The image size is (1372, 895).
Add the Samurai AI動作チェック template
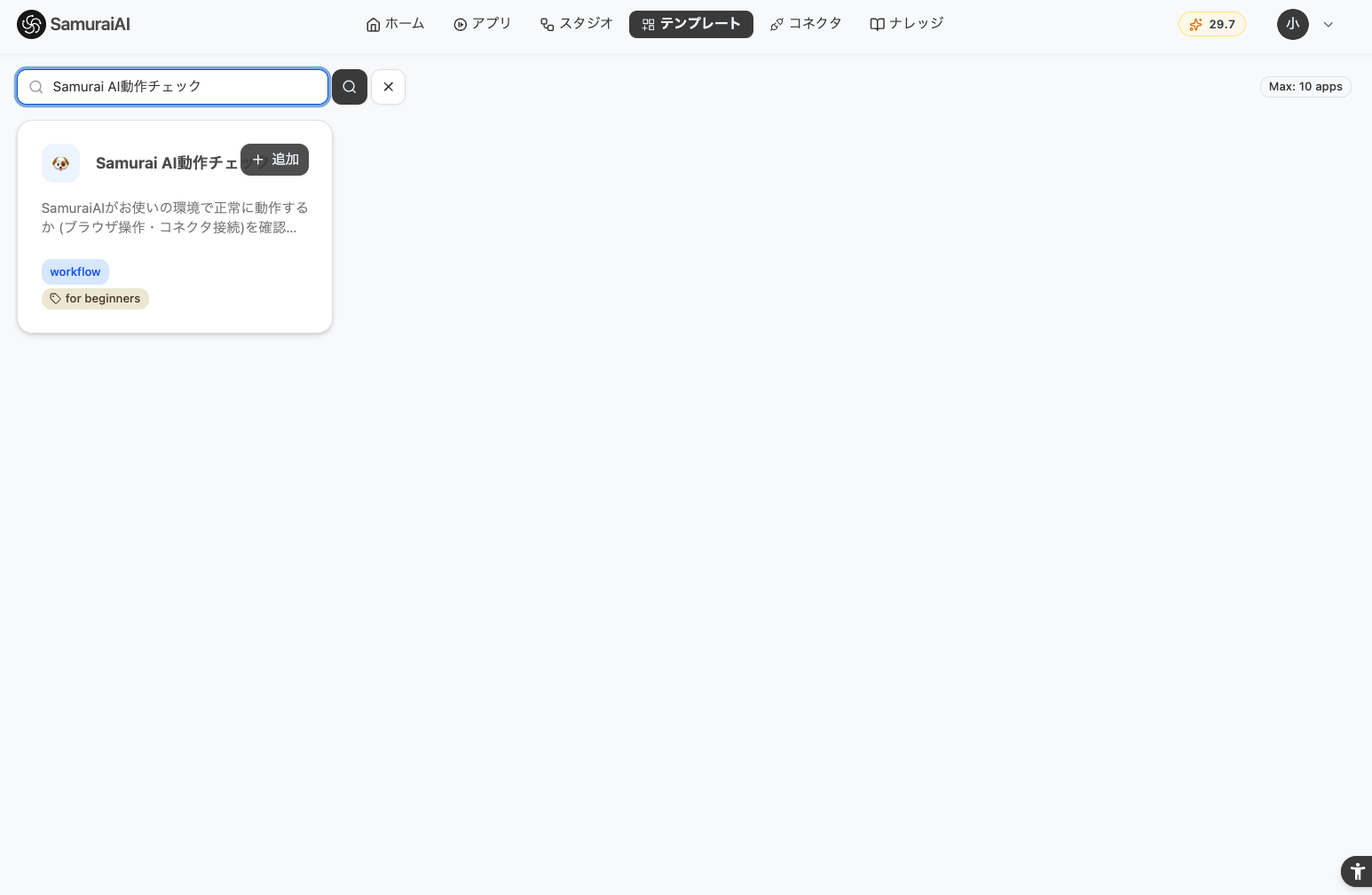pos(275,160)
